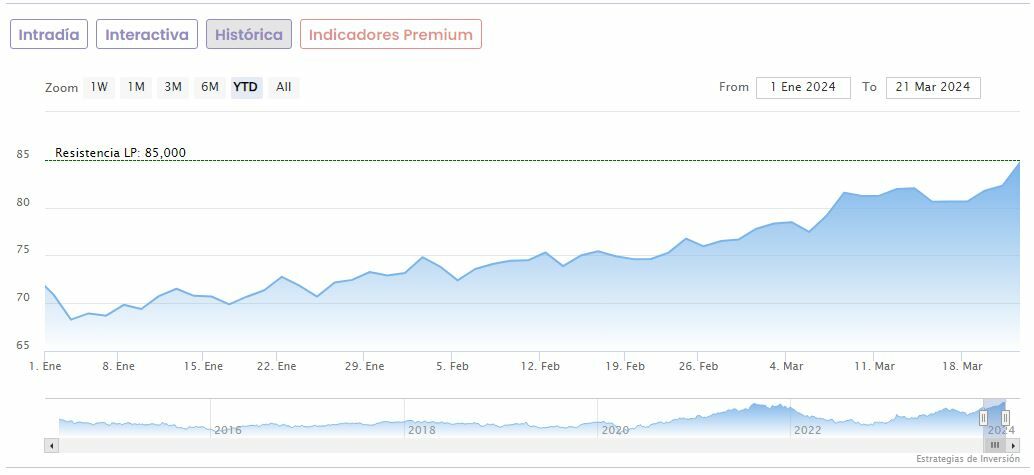
Task: Switch to the Intradía tab
Action: pos(49,34)
